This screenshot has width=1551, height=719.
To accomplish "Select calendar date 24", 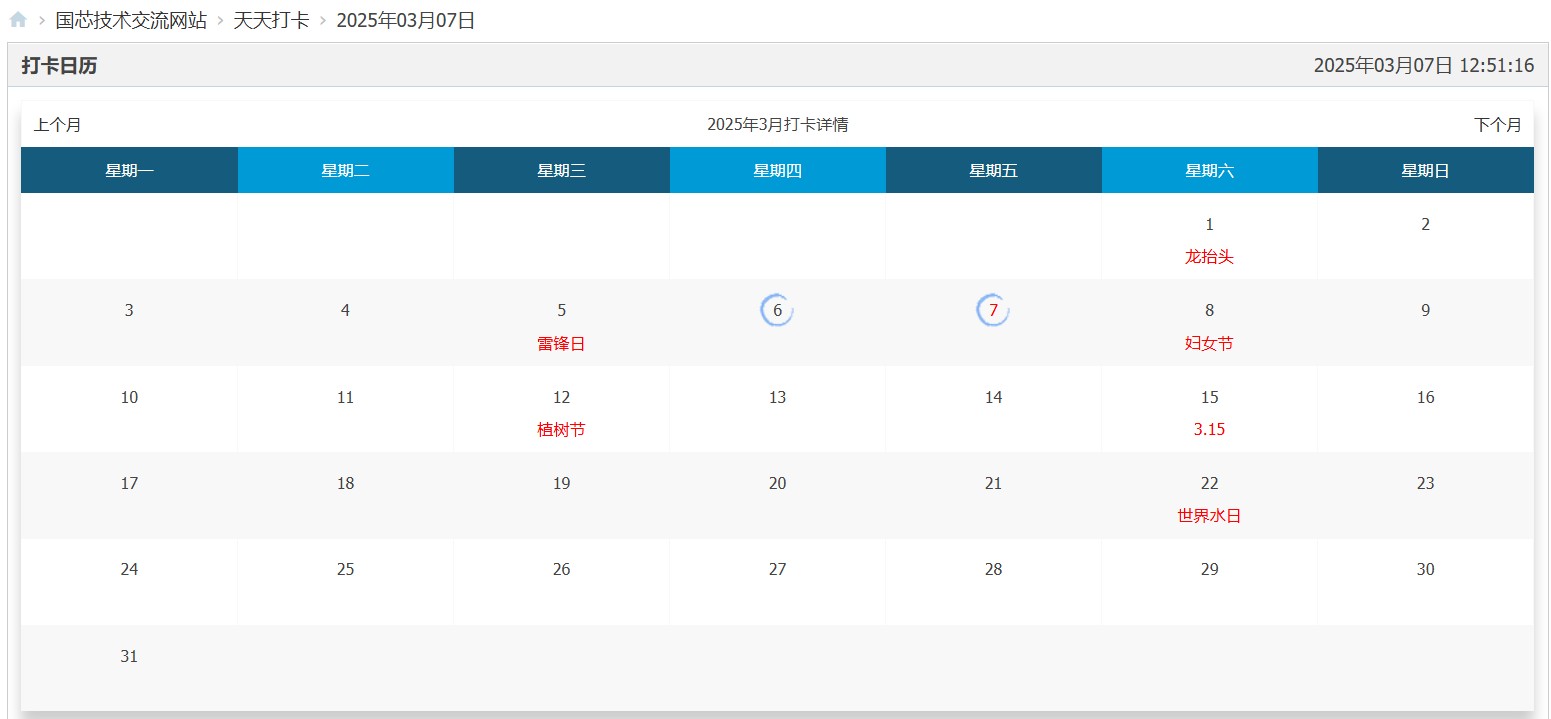I will tap(129, 569).
